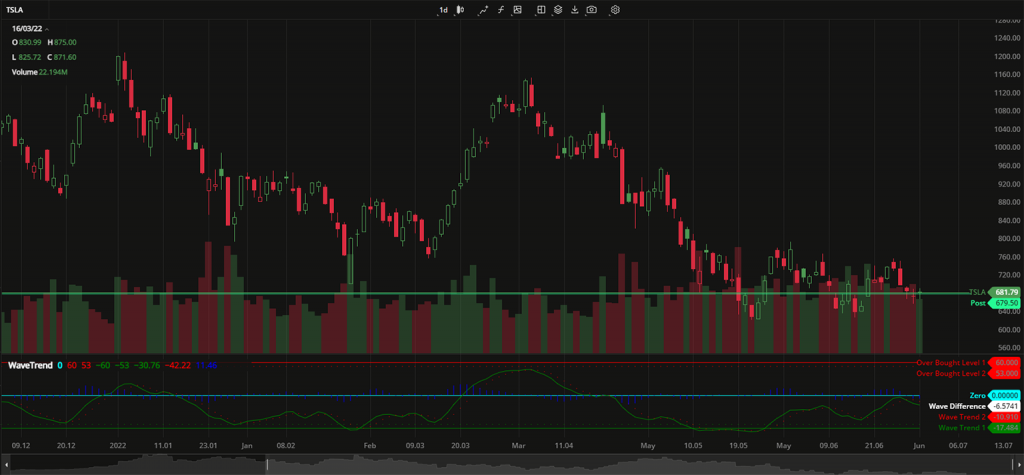Click the left handle of the navigator range
Image resolution: width=1024 pixels, height=475 pixels.
click(266, 465)
